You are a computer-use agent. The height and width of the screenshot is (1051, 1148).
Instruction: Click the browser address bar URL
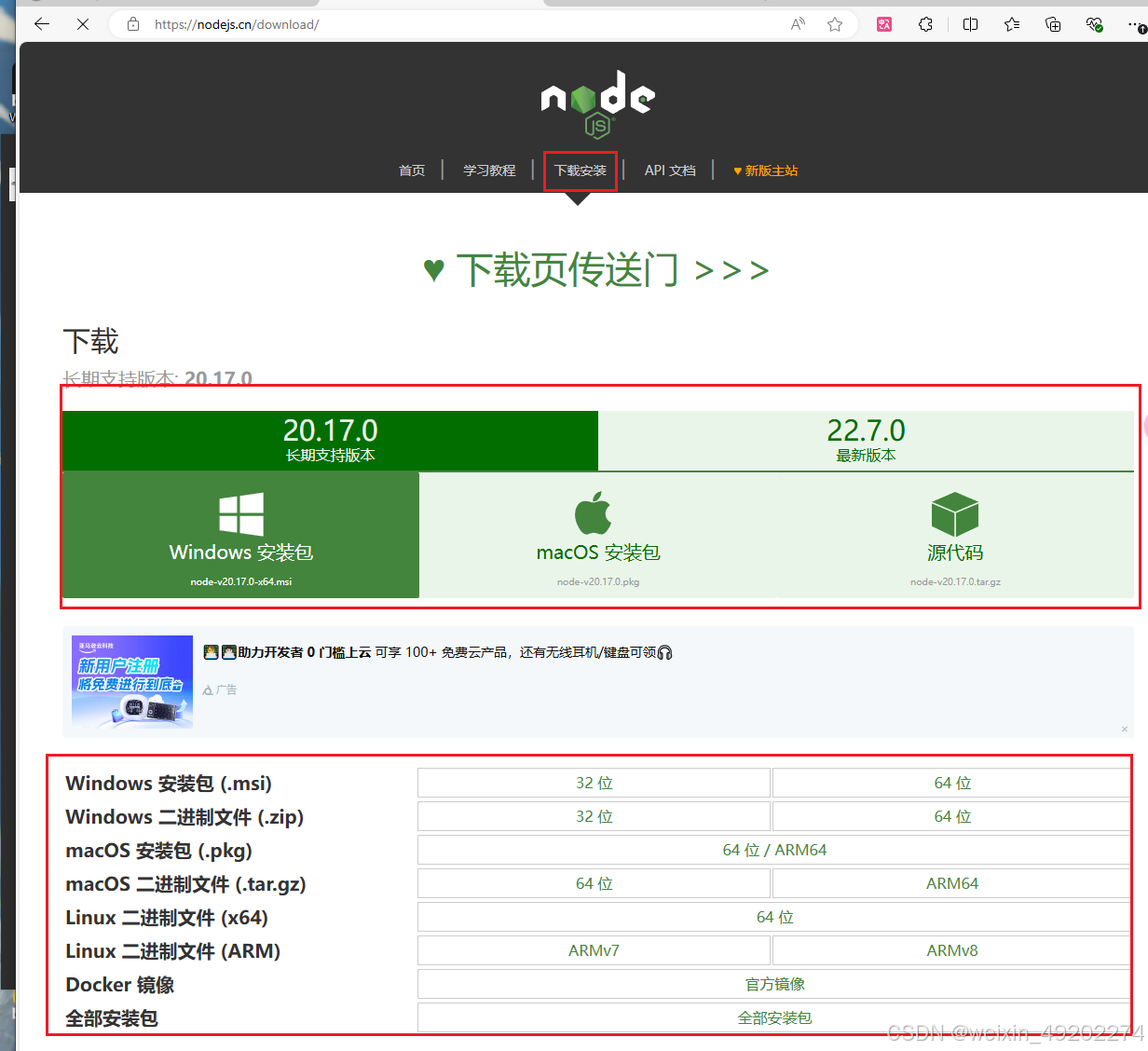pos(237,24)
